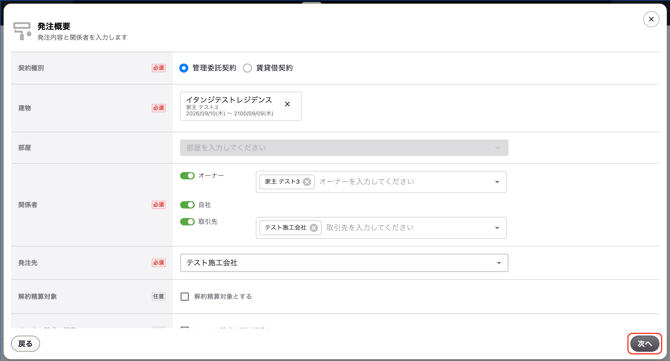Expand the 取引先 dropdown arrow
Screen dimensions: 670x361
497,228
